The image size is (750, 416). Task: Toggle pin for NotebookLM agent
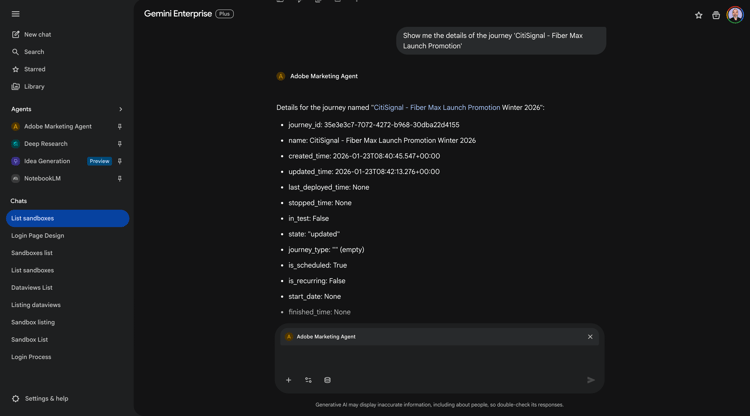(120, 179)
